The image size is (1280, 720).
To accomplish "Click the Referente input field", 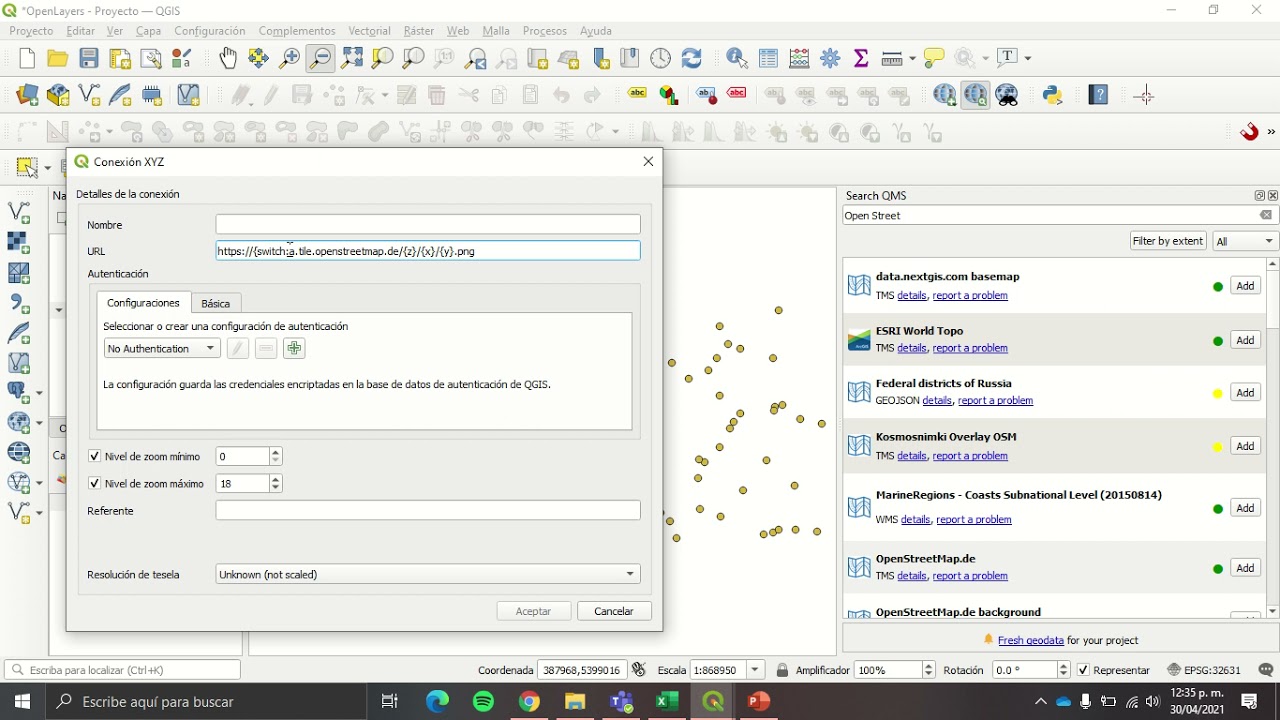I will tap(428, 510).
